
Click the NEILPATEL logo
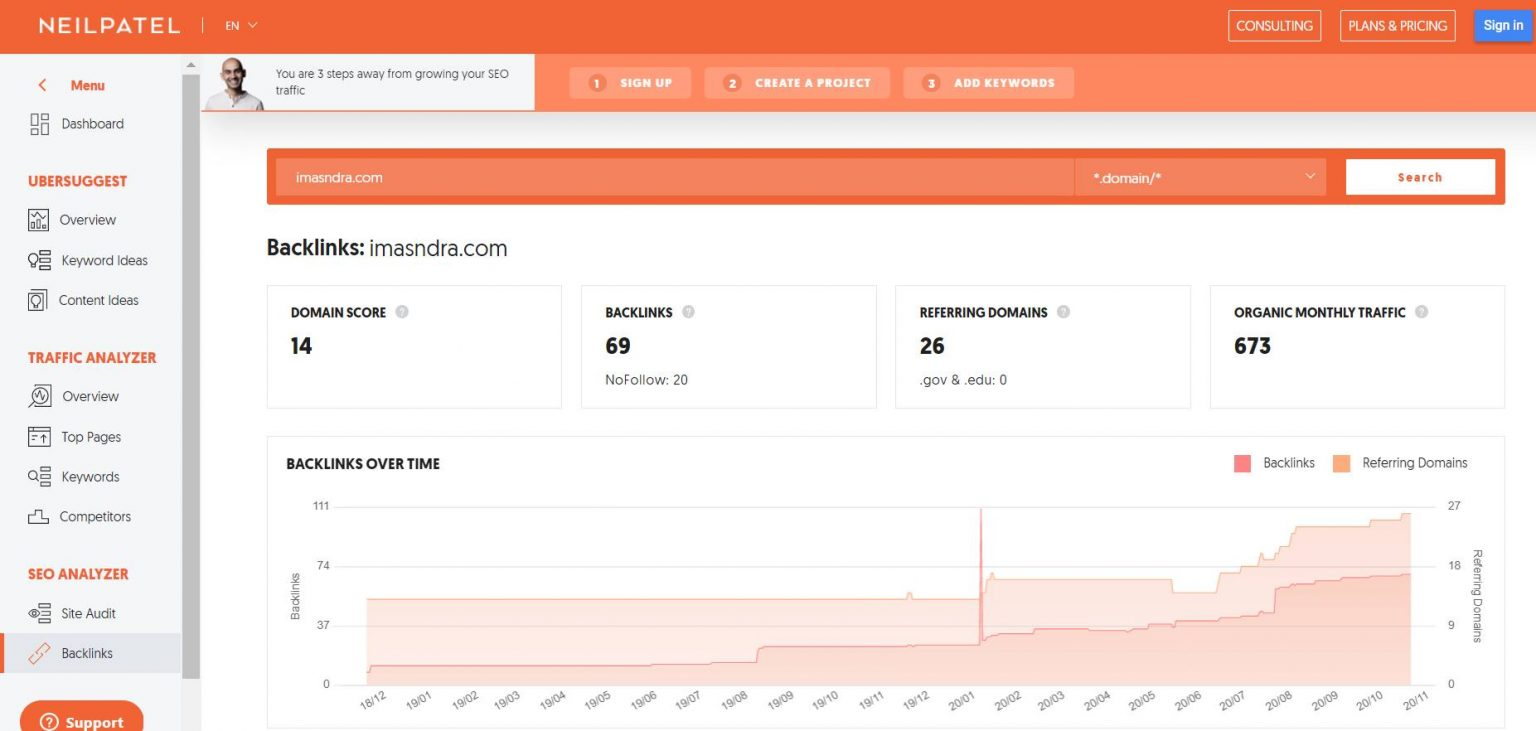coord(109,25)
